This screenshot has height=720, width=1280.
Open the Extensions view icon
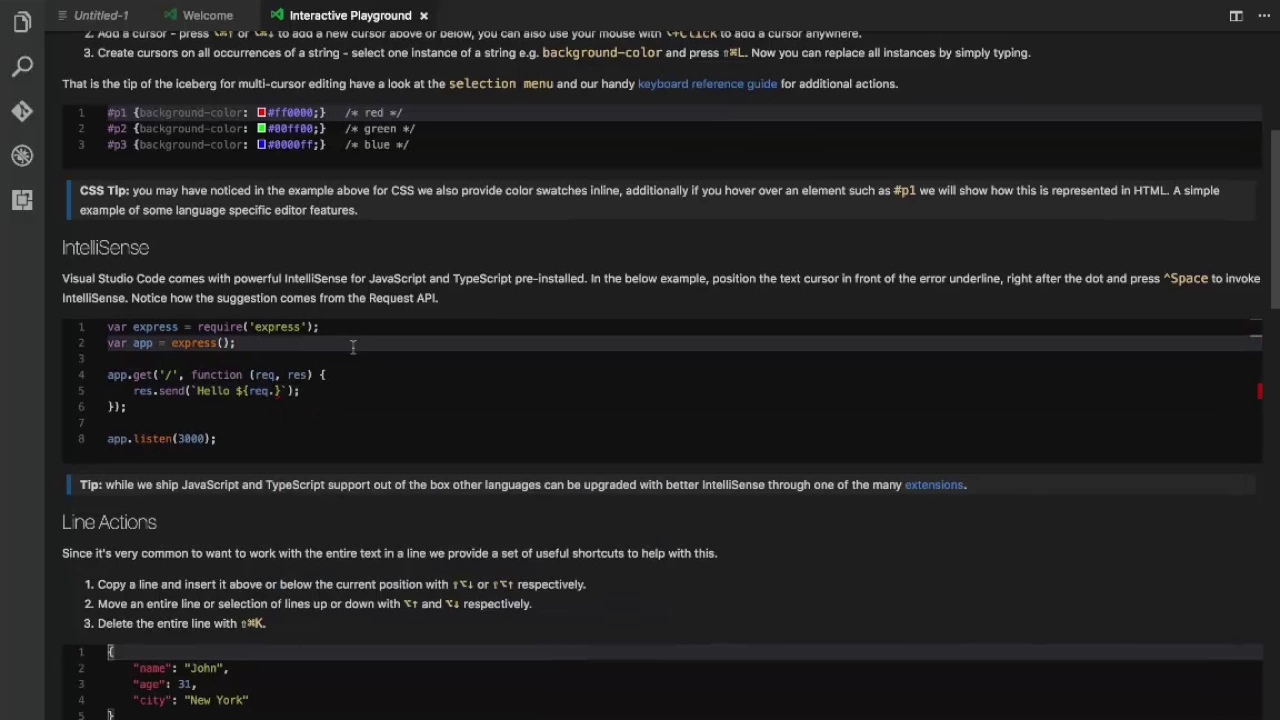click(x=22, y=200)
